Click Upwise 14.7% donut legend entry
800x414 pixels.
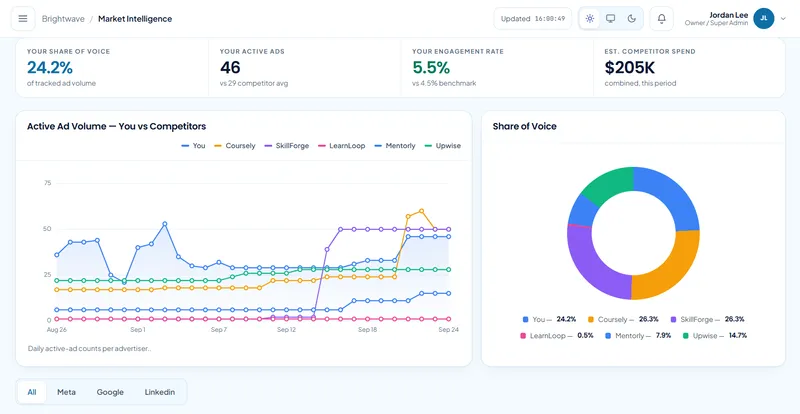[x=715, y=336]
